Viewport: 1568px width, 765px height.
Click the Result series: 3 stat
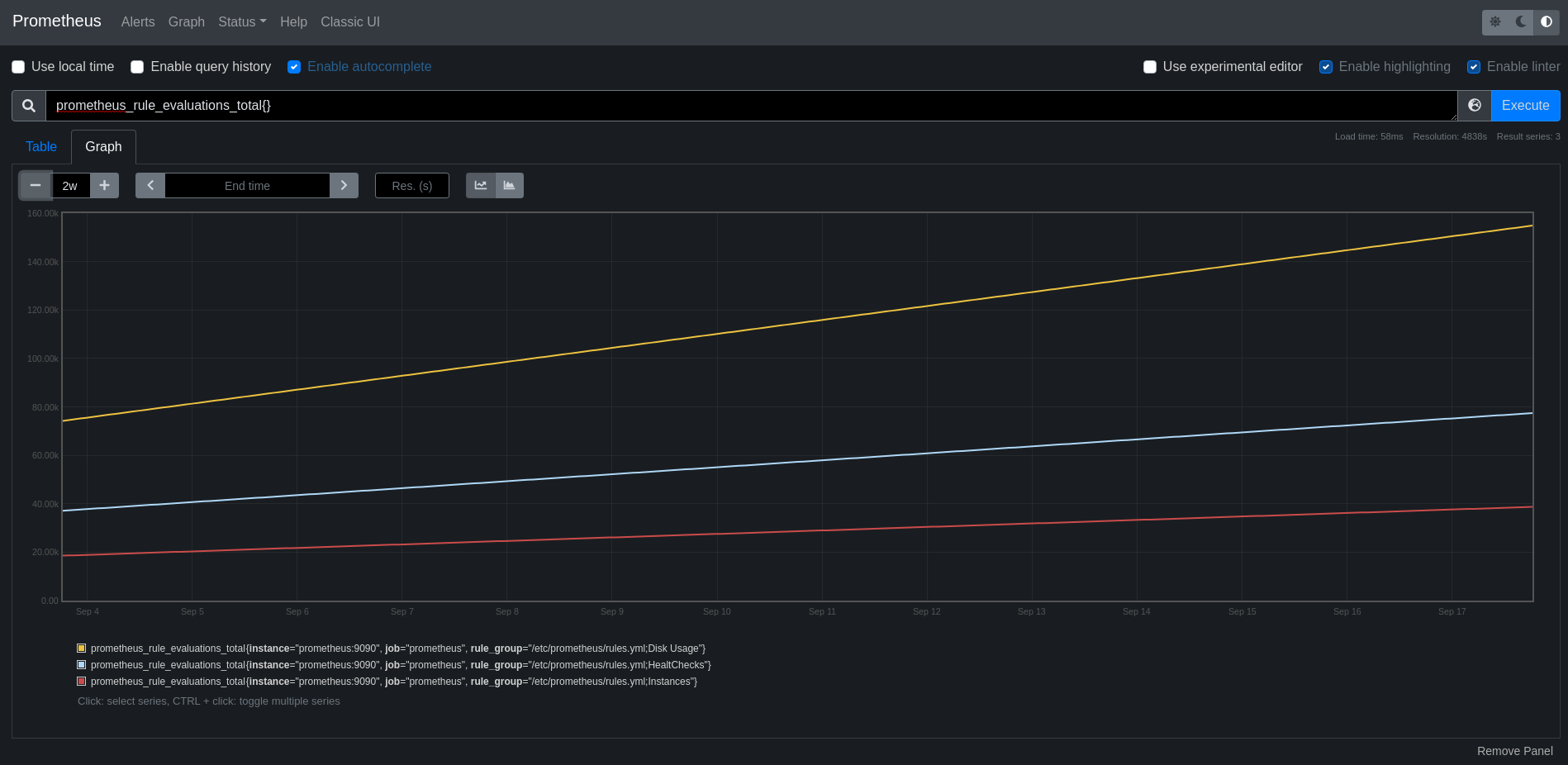(x=1528, y=136)
